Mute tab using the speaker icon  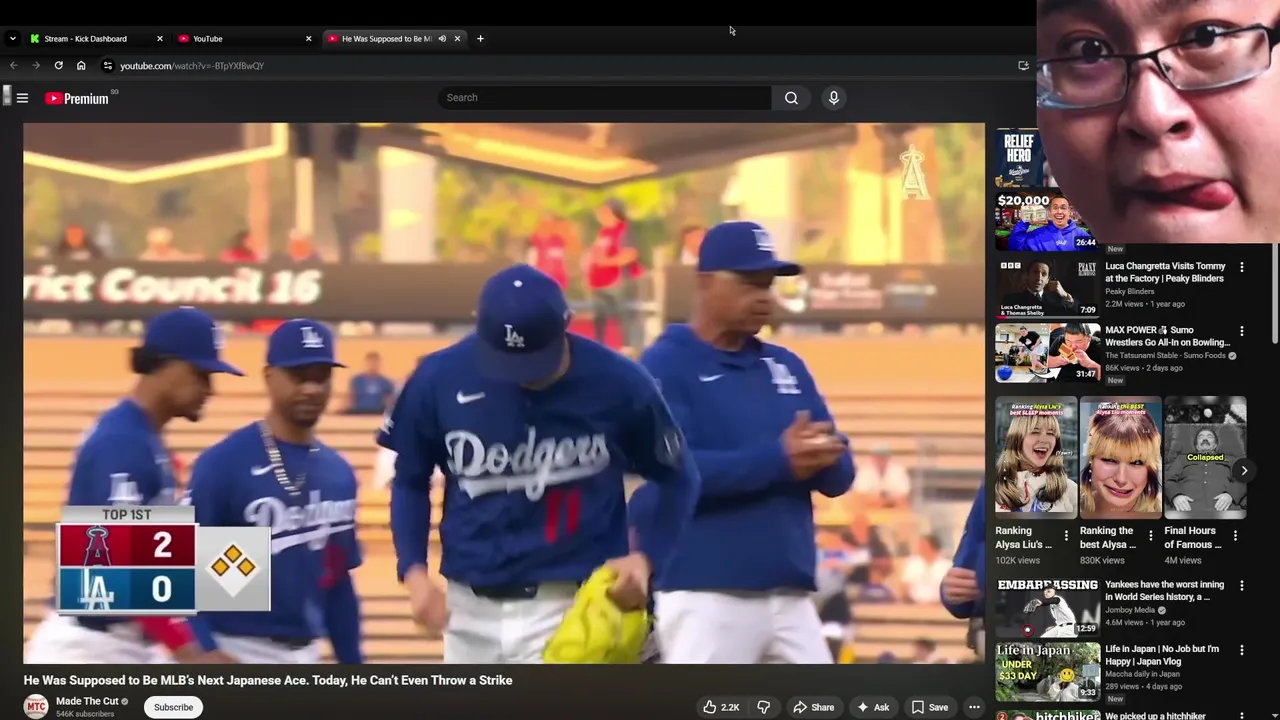[x=442, y=39]
